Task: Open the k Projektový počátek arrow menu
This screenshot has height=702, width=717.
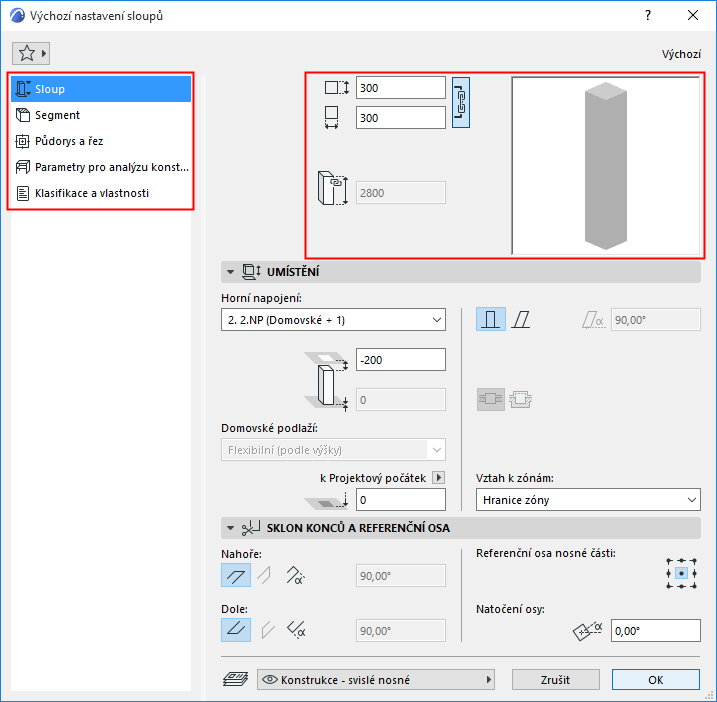Action: [x=439, y=478]
